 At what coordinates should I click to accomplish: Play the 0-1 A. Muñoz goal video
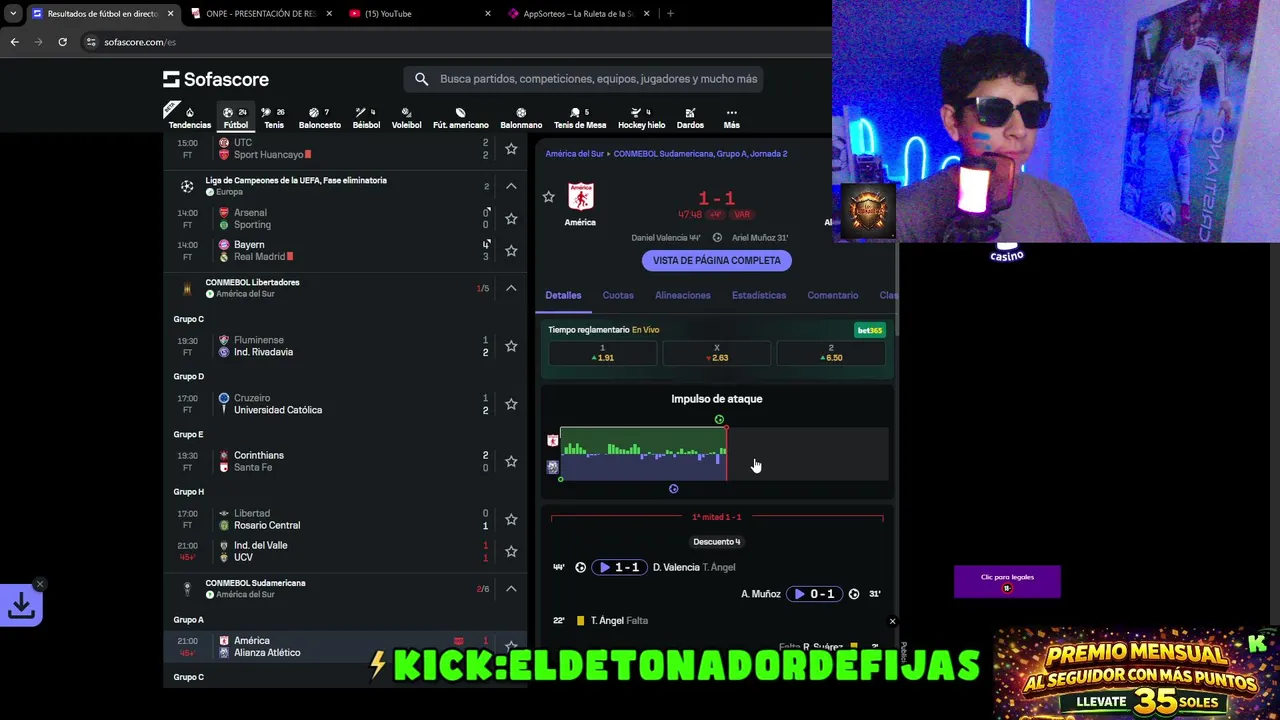point(814,594)
